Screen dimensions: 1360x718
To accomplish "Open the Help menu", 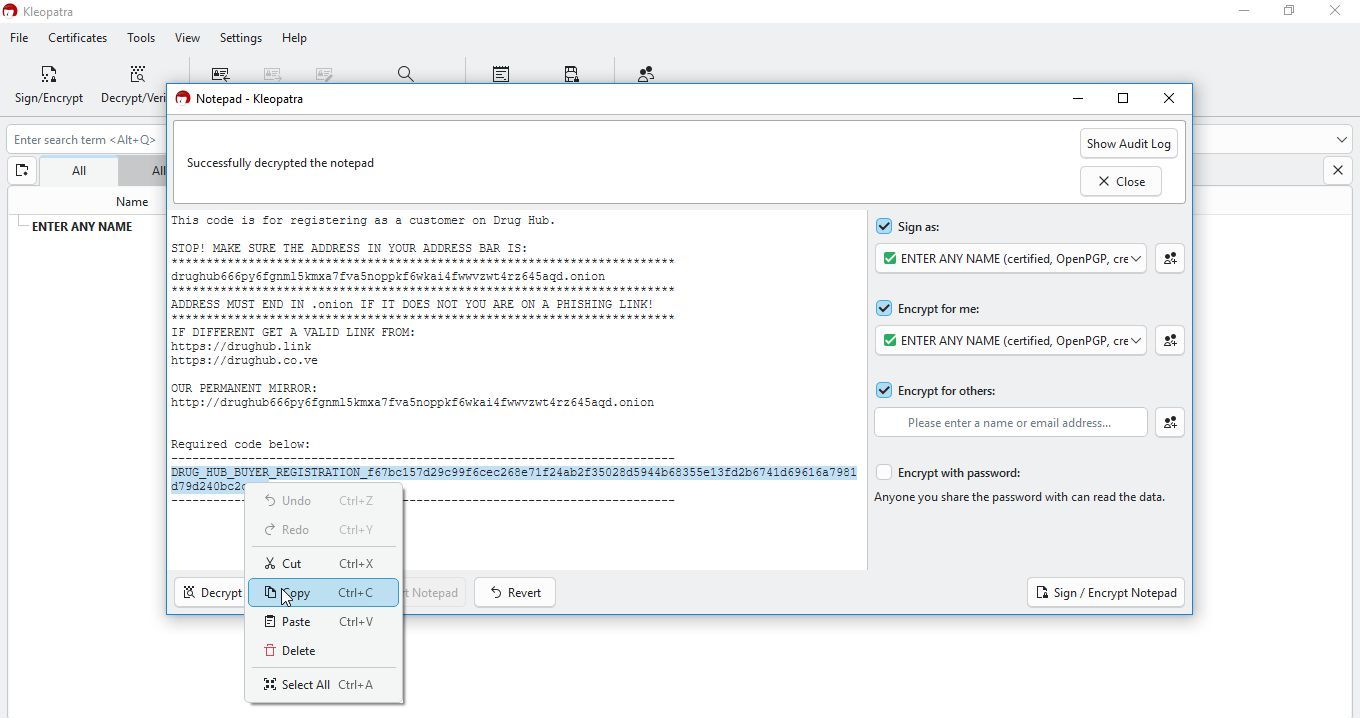I will [294, 38].
